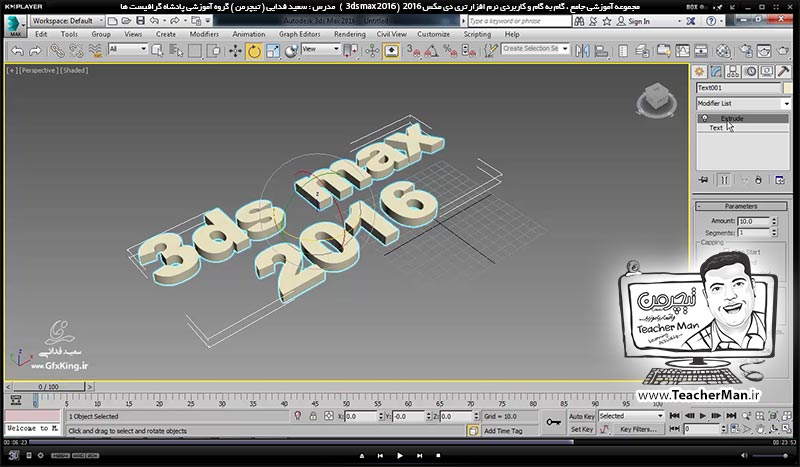Click the Configure Modifier Sets icon
The width and height of the screenshot is (800, 467).
coord(780,180)
